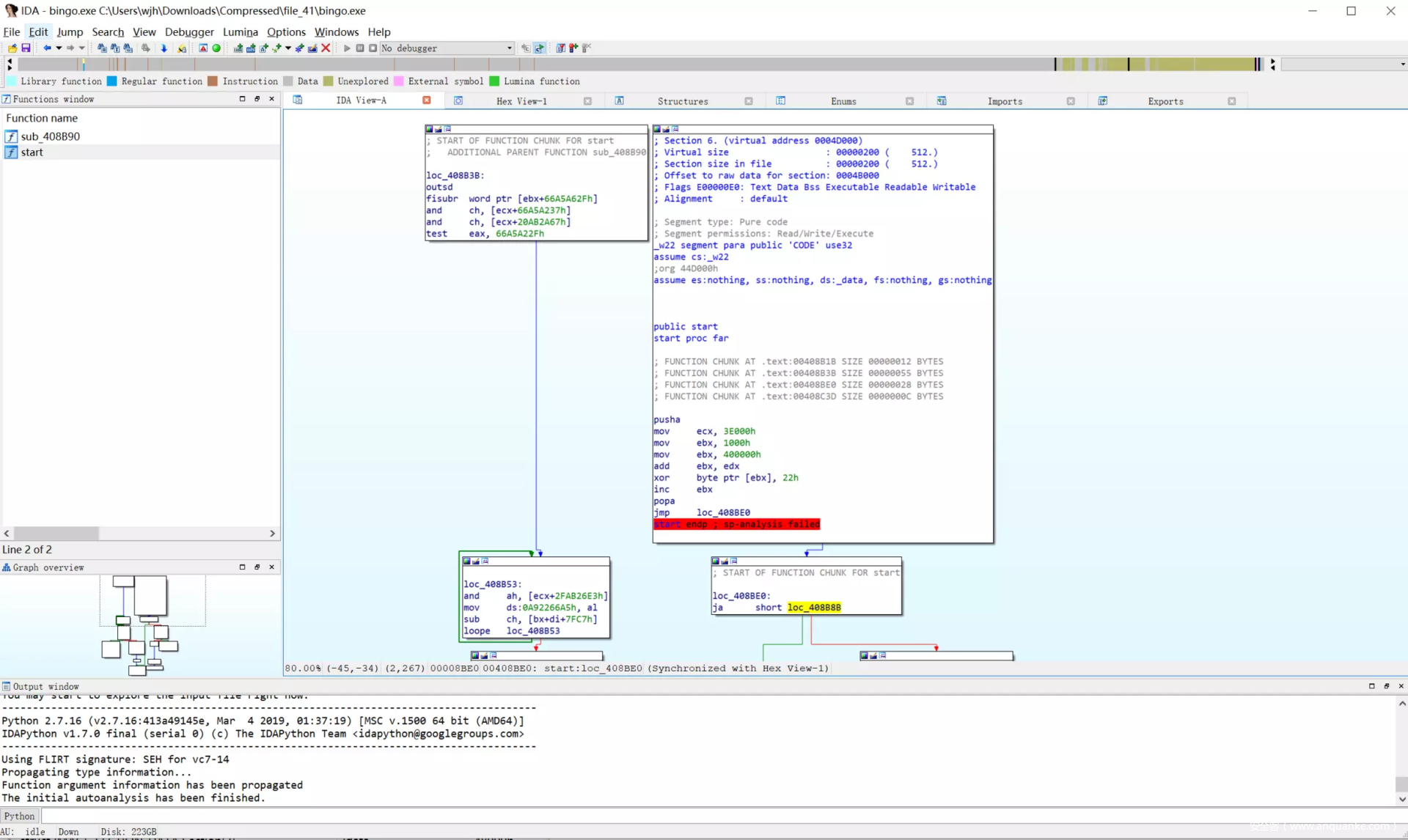The image size is (1408, 840).
Task: Click the Save database icon
Action: tap(26, 48)
